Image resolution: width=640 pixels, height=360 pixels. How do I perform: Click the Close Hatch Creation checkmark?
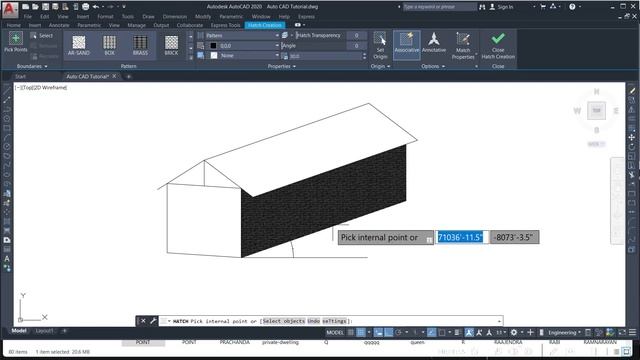click(498, 46)
